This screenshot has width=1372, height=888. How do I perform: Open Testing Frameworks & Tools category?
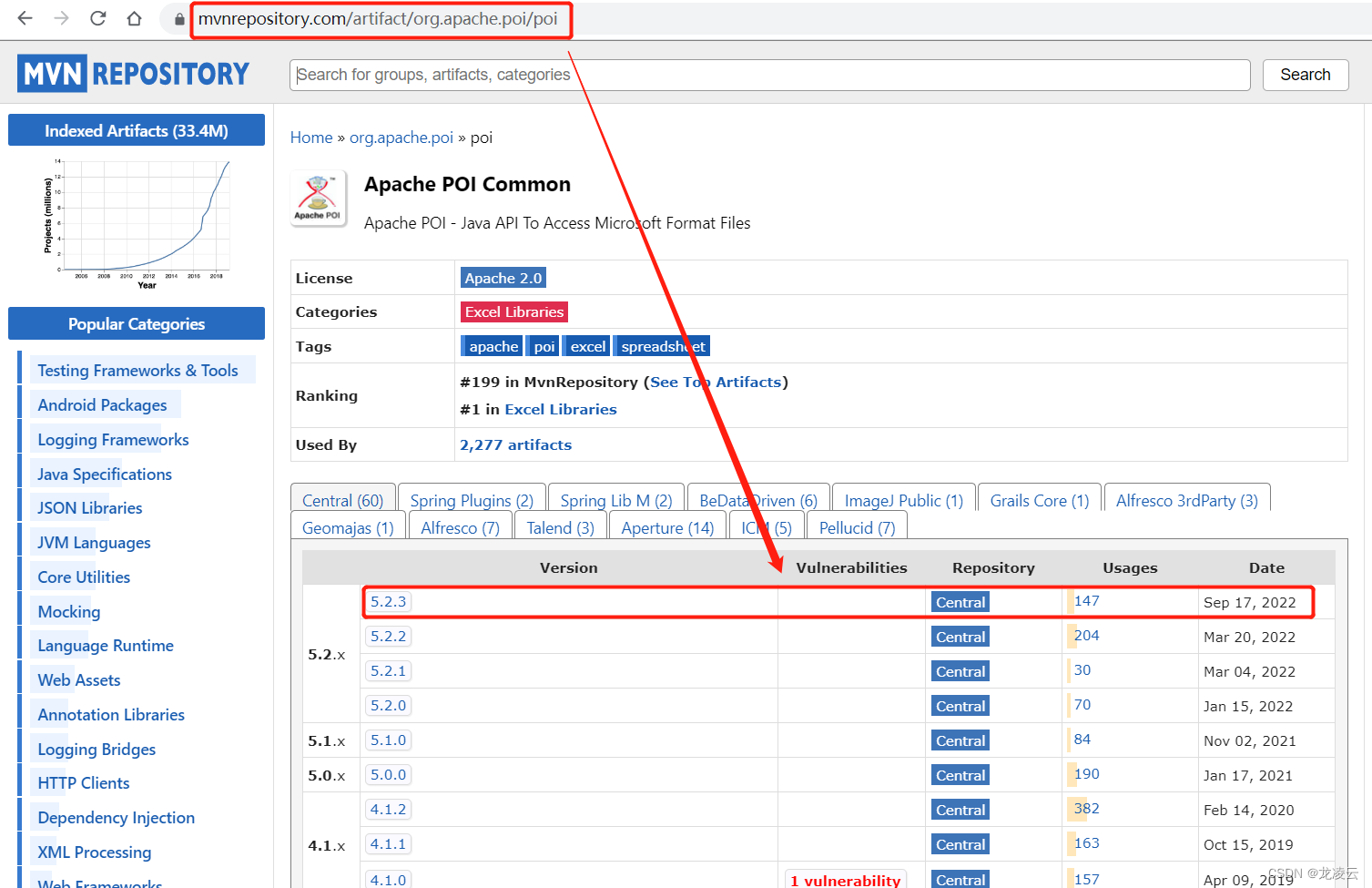(137, 371)
